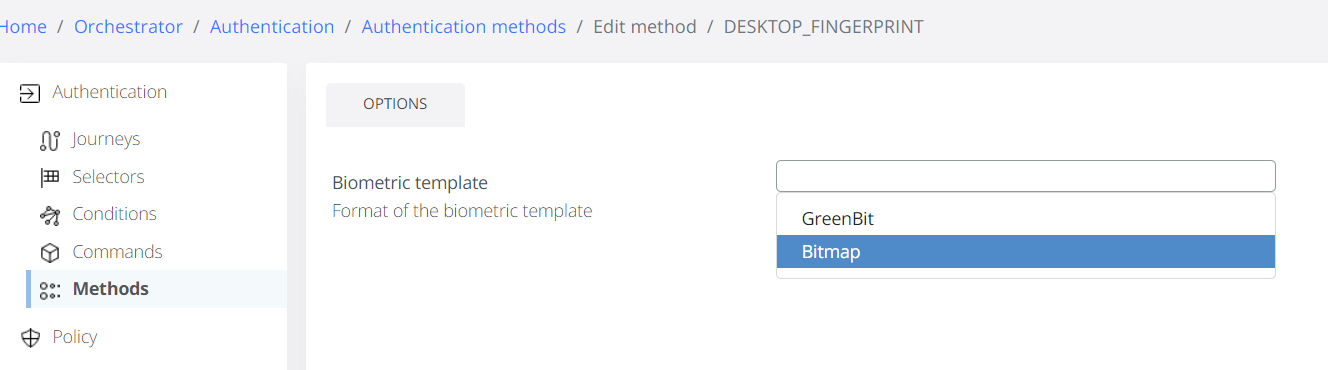Click the Methods dots icon
1328x370 pixels.
pos(50,290)
